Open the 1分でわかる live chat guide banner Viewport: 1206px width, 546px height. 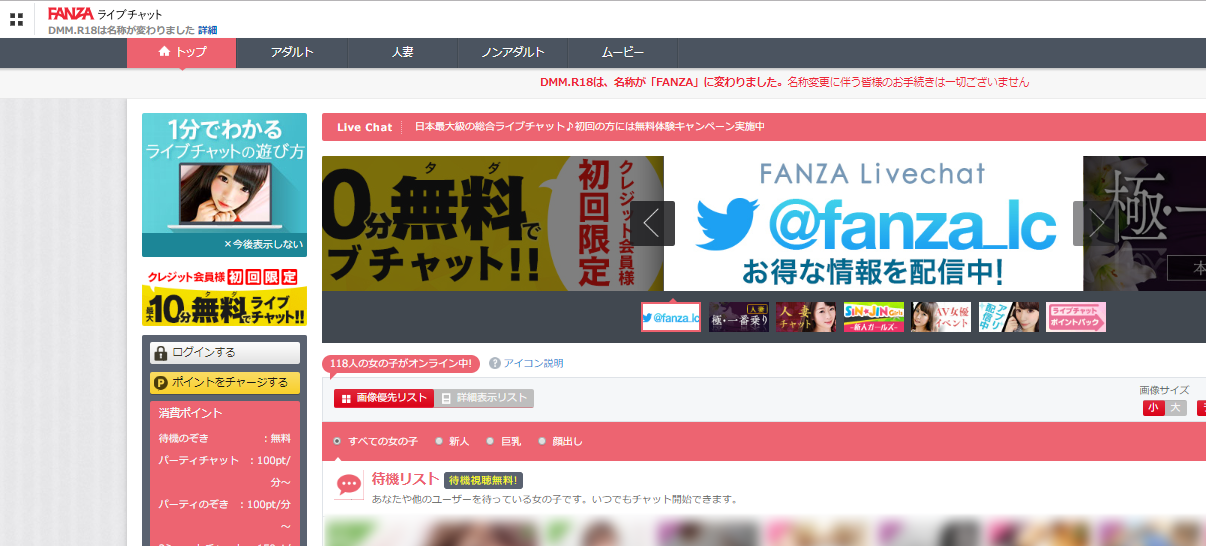pos(224,174)
